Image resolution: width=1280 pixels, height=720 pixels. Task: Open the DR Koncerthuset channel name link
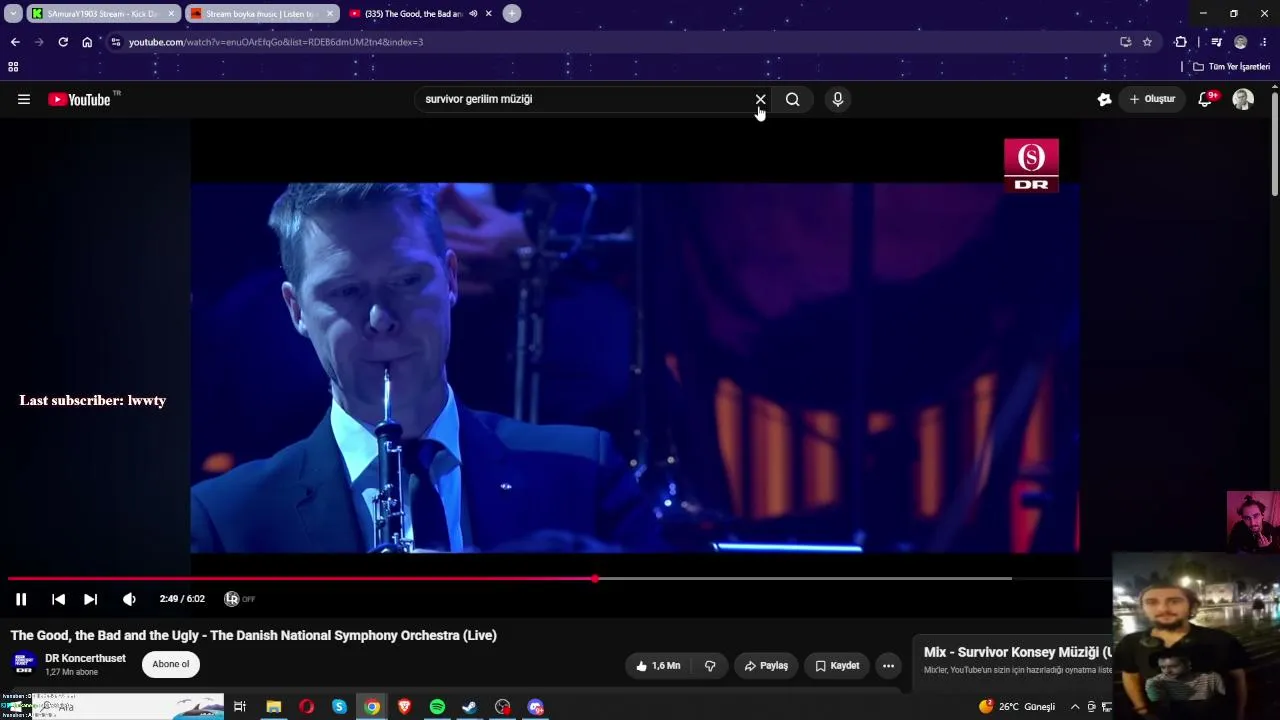tap(85, 658)
